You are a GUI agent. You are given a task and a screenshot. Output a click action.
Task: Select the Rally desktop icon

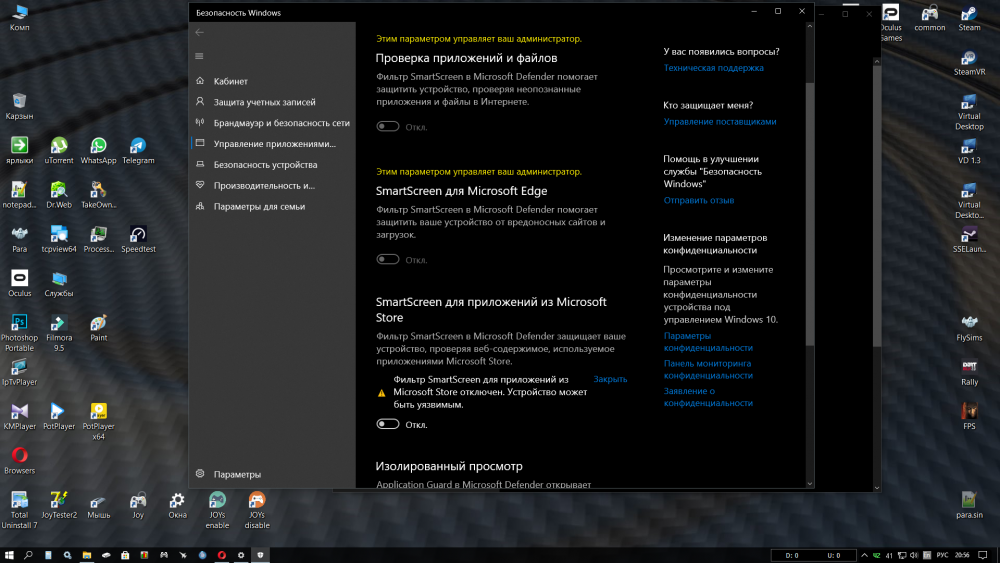[969, 372]
